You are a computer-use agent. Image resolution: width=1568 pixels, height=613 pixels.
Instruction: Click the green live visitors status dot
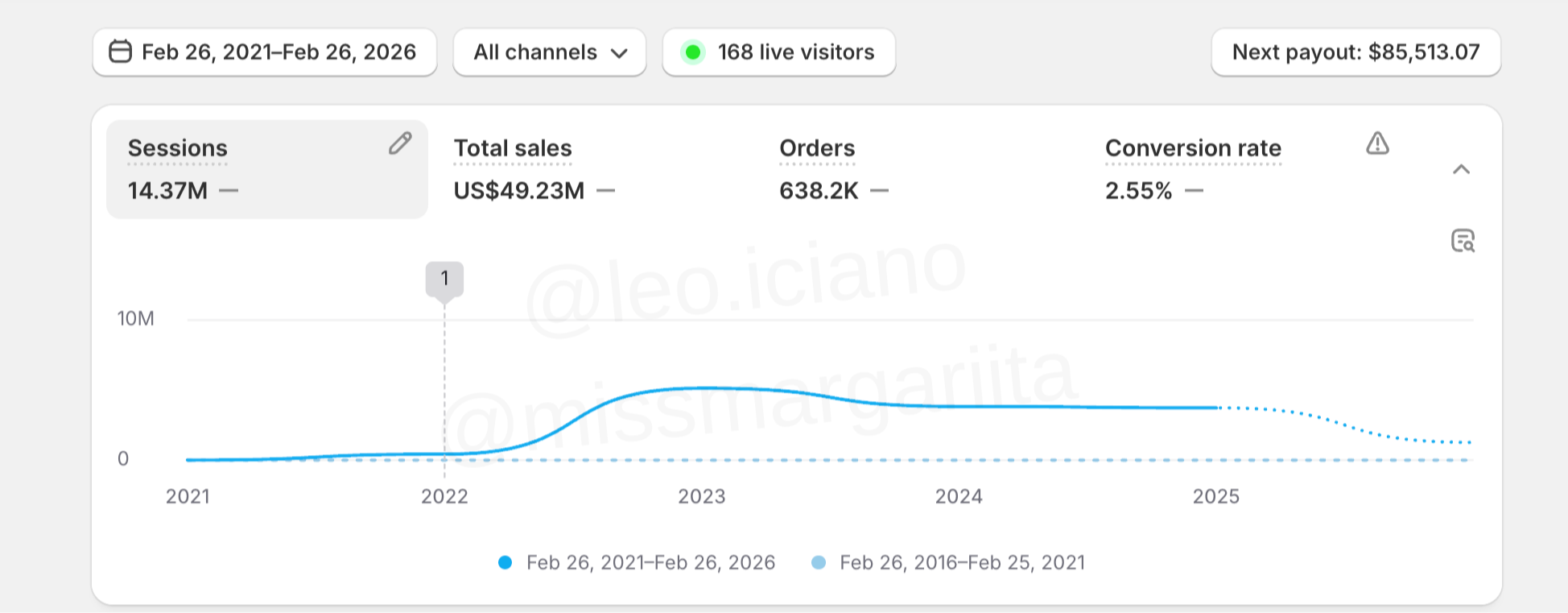tap(692, 52)
